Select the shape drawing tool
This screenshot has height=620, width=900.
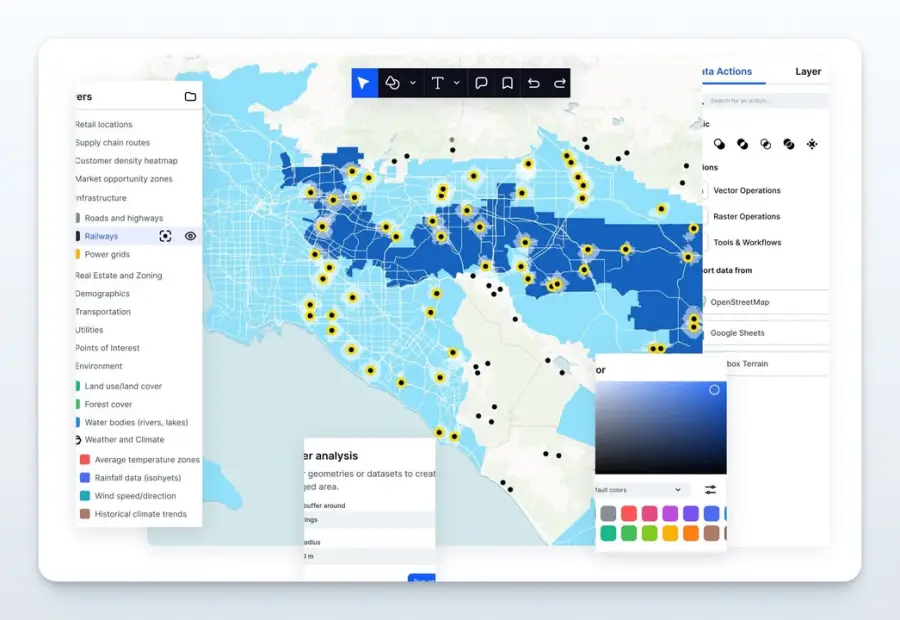[x=393, y=83]
